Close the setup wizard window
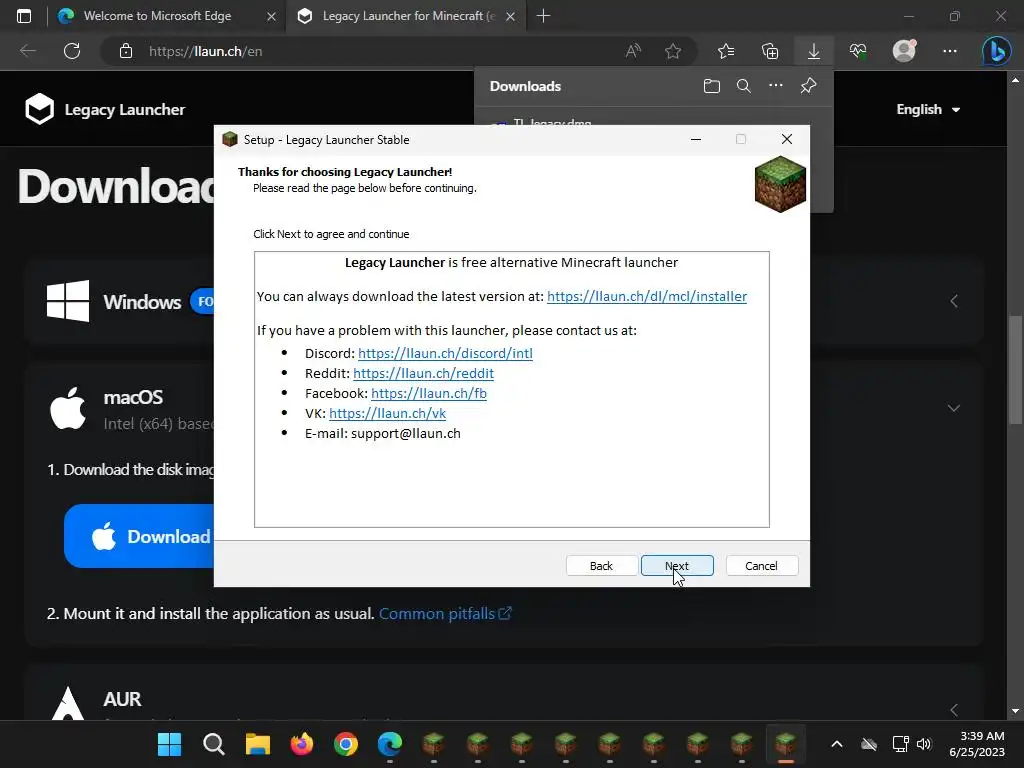 [x=787, y=139]
